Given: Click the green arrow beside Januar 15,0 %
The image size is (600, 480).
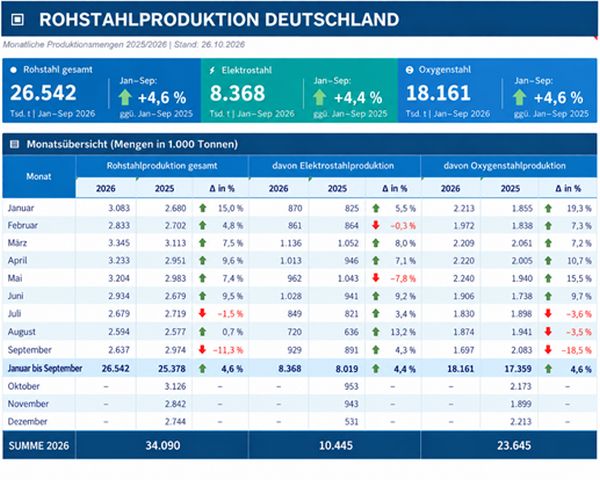Looking at the screenshot, I should click(x=203, y=208).
